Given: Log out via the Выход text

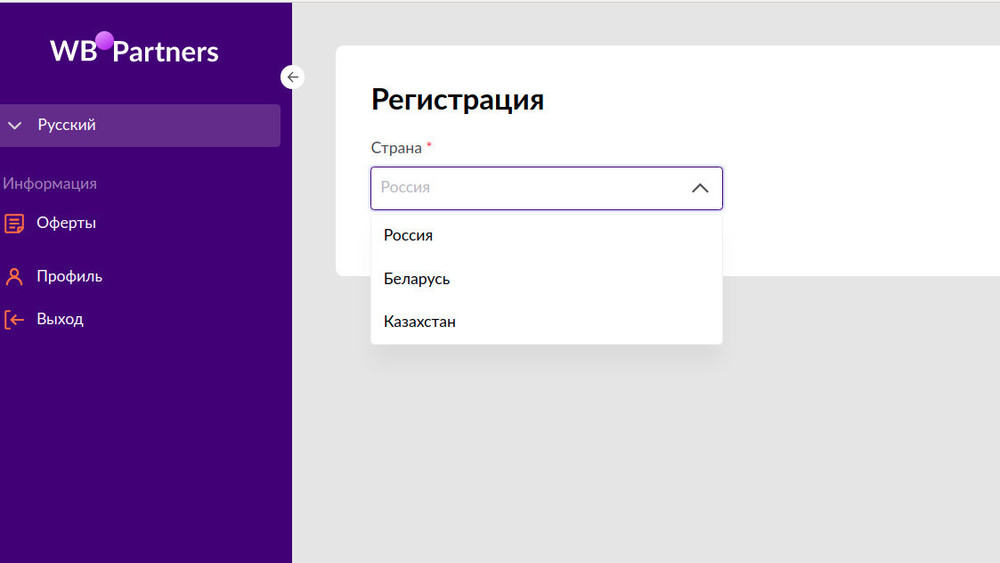Looking at the screenshot, I should 60,320.
